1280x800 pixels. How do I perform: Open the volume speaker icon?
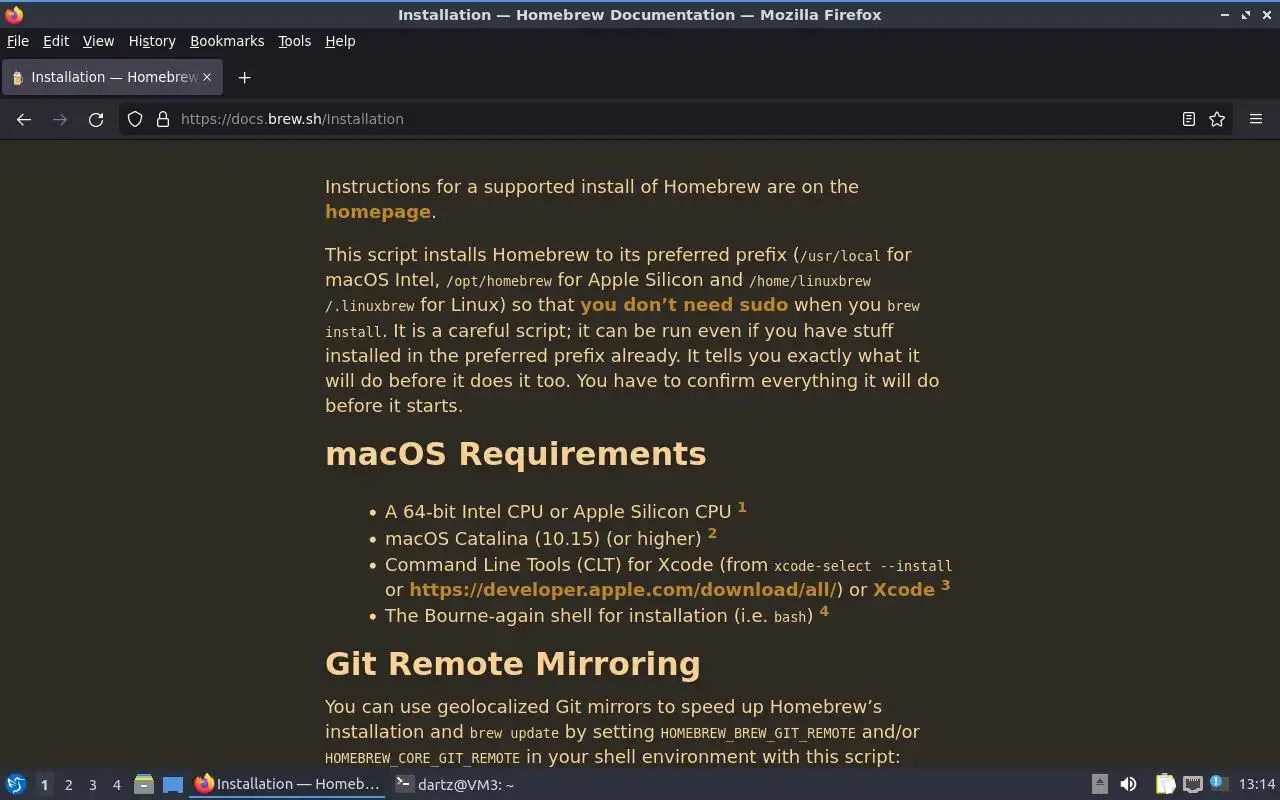click(1128, 785)
